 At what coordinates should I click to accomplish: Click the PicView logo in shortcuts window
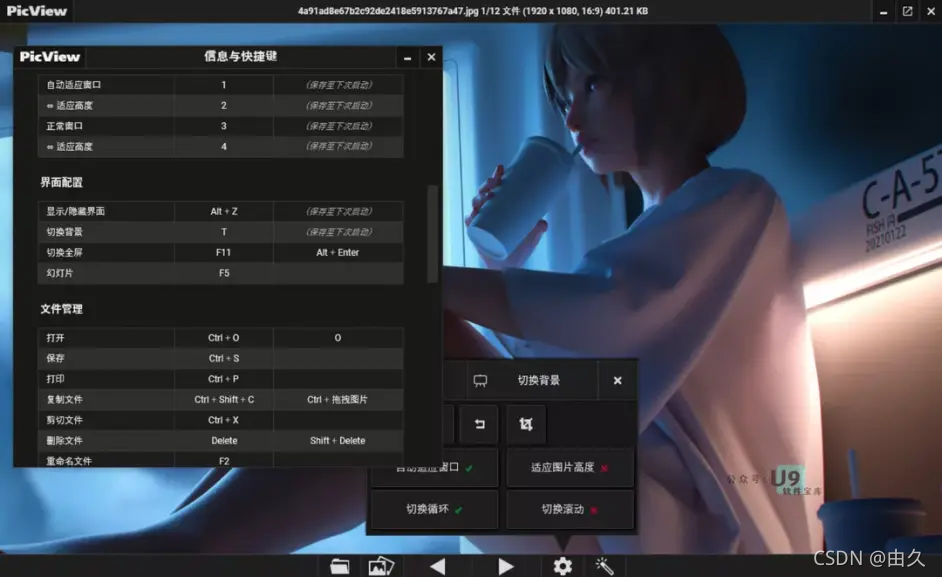click(50, 56)
